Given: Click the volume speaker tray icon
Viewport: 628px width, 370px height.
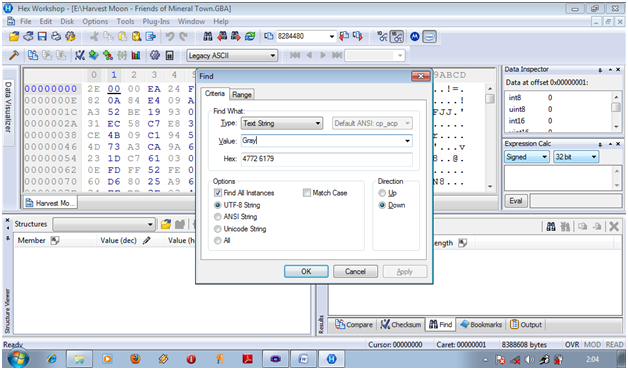Looking at the screenshot, I should (x=529, y=360).
